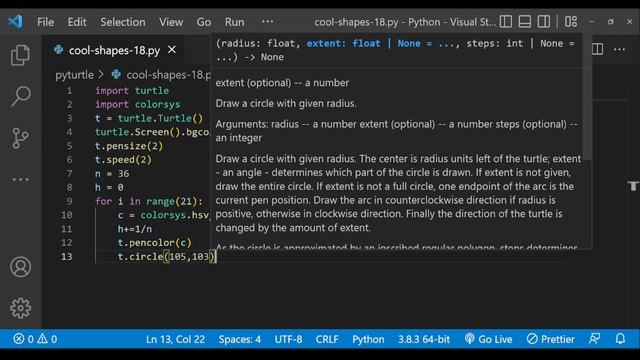Click line number 13 in gutter
The height and width of the screenshot is (360, 640).
67,256
